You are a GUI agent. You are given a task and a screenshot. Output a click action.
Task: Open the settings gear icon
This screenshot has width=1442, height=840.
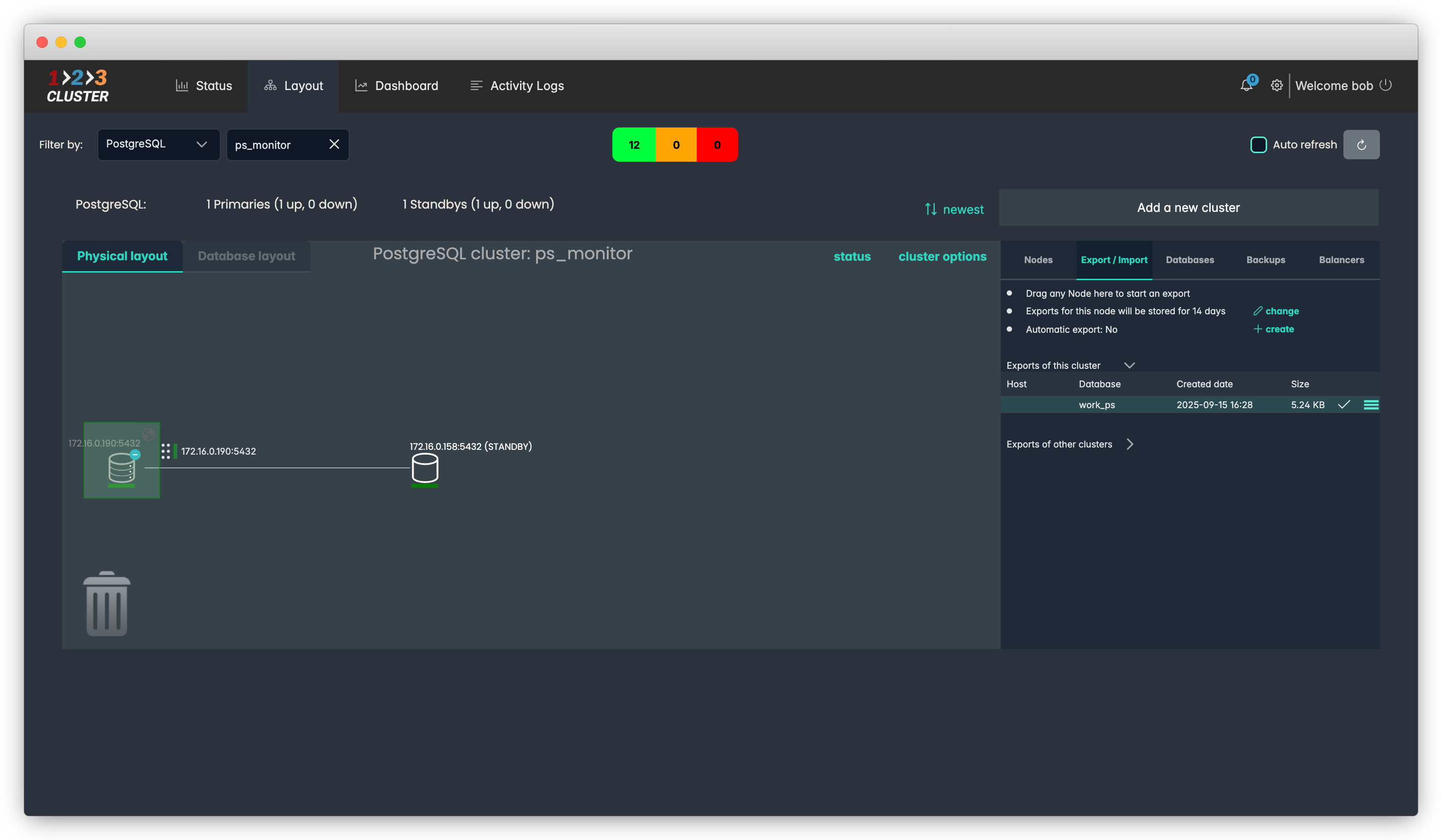click(1277, 86)
